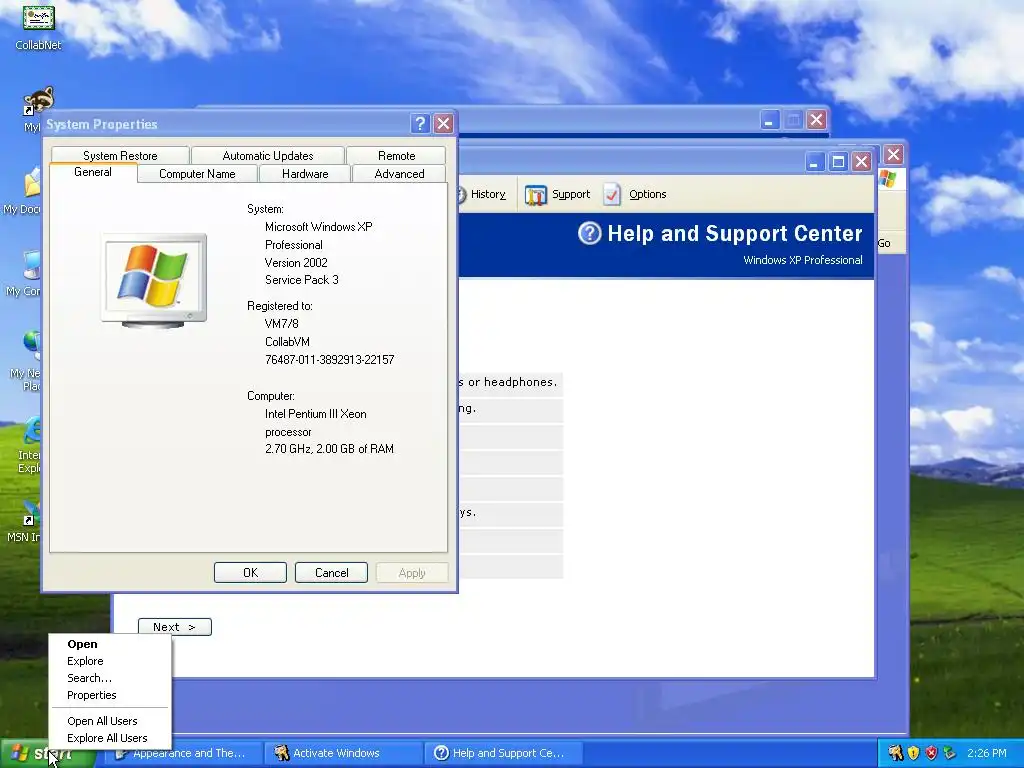Click the 'Service Pack 3' text
Image resolution: width=1024 pixels, height=768 pixels.
tap(302, 280)
